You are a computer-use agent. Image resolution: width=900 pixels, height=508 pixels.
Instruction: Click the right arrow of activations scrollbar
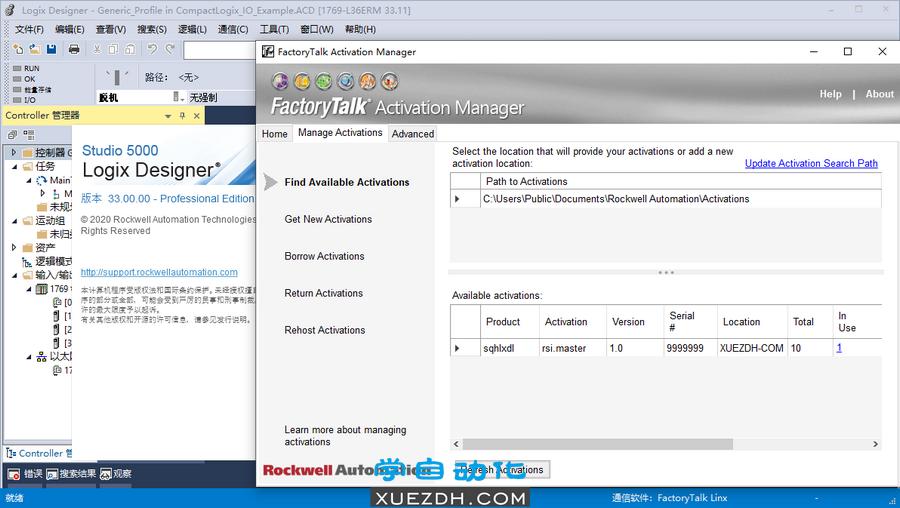click(875, 444)
